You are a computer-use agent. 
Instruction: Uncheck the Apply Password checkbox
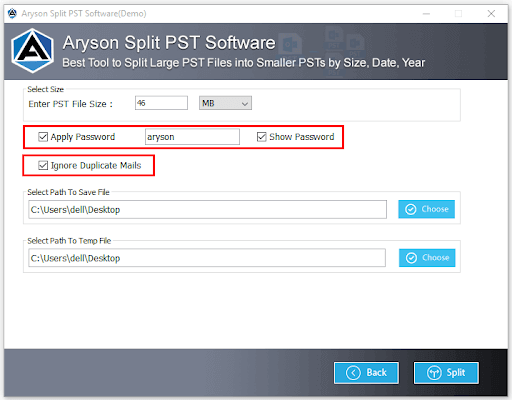[43, 137]
